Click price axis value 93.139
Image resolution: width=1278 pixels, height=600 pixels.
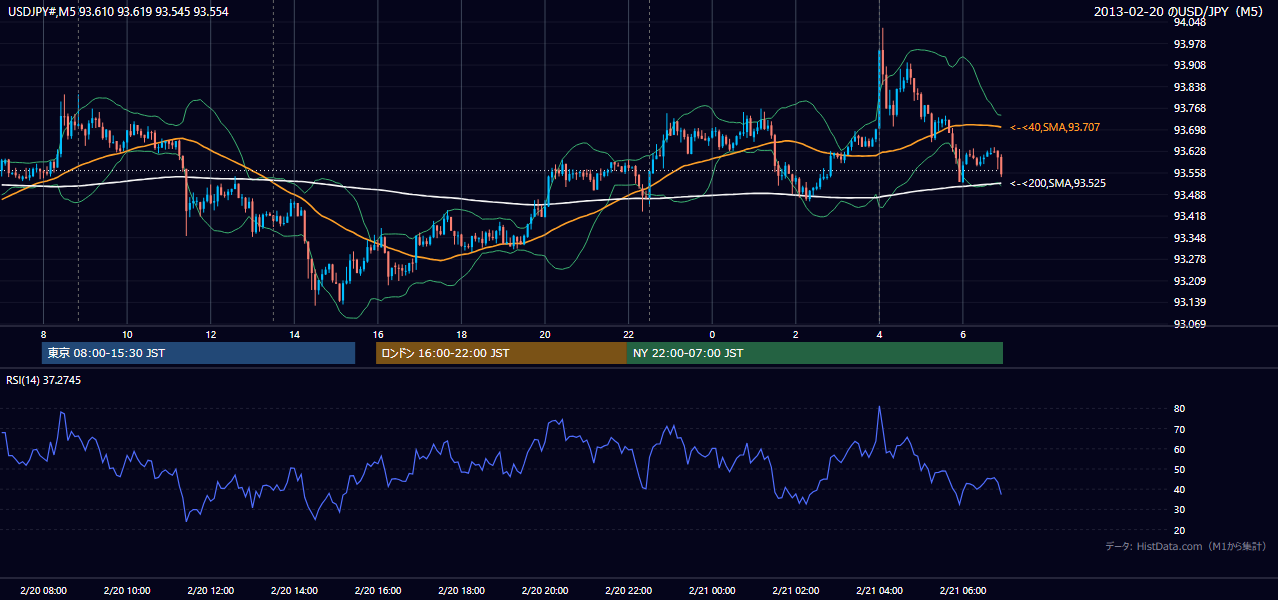coord(1190,303)
